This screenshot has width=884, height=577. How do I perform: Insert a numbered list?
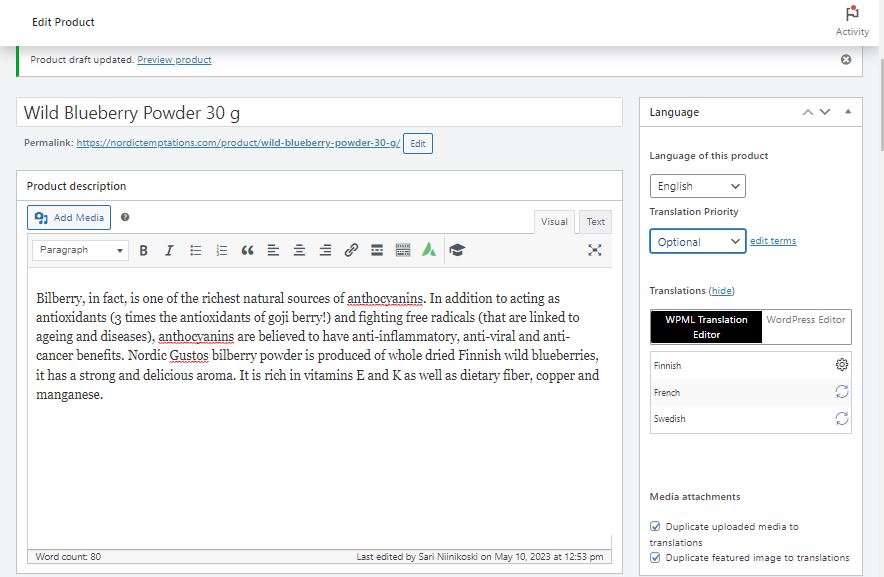(222, 250)
